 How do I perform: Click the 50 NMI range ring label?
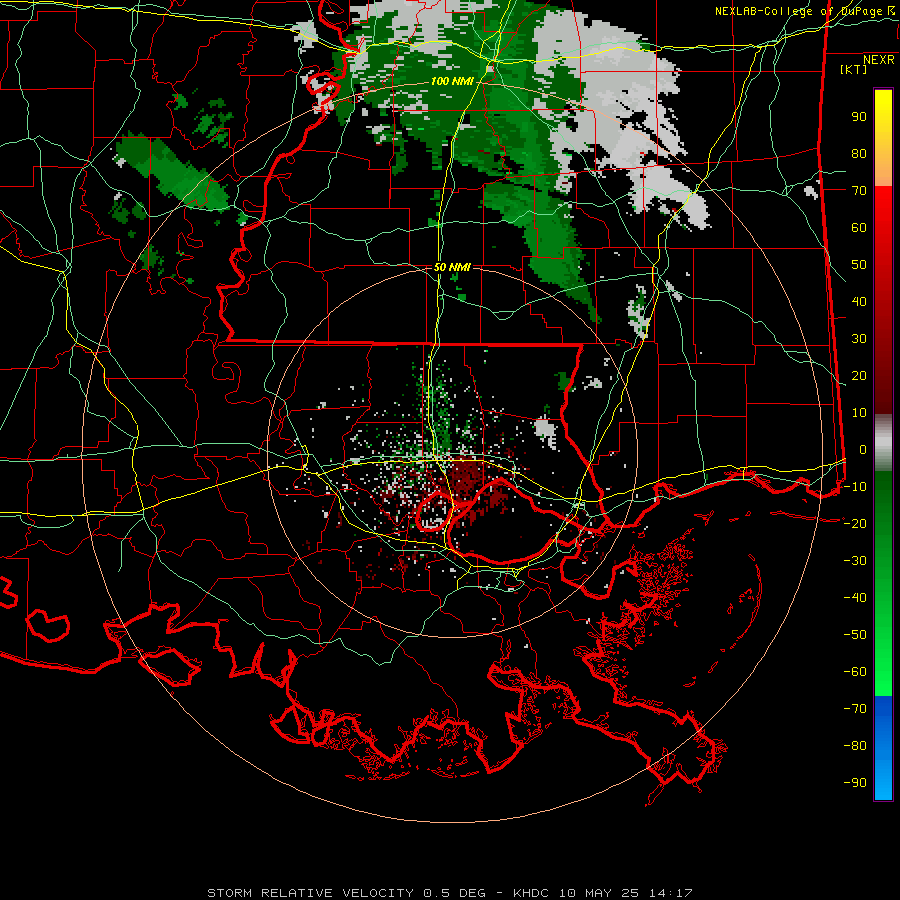click(x=452, y=267)
